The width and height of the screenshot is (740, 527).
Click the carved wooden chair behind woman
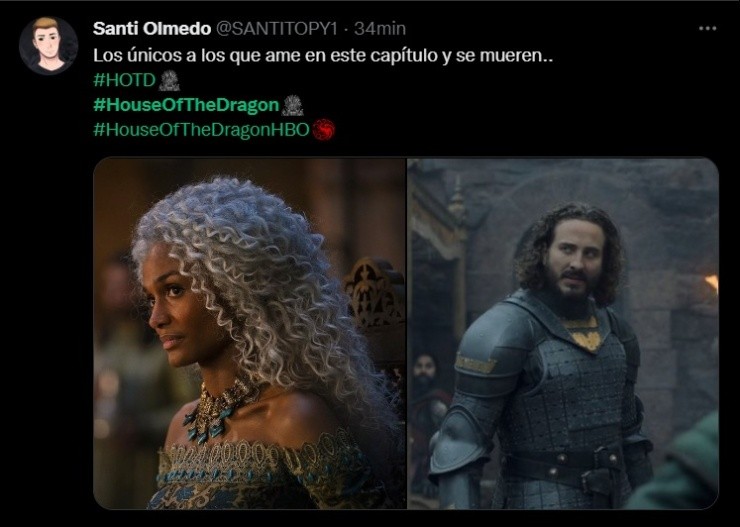(374, 295)
